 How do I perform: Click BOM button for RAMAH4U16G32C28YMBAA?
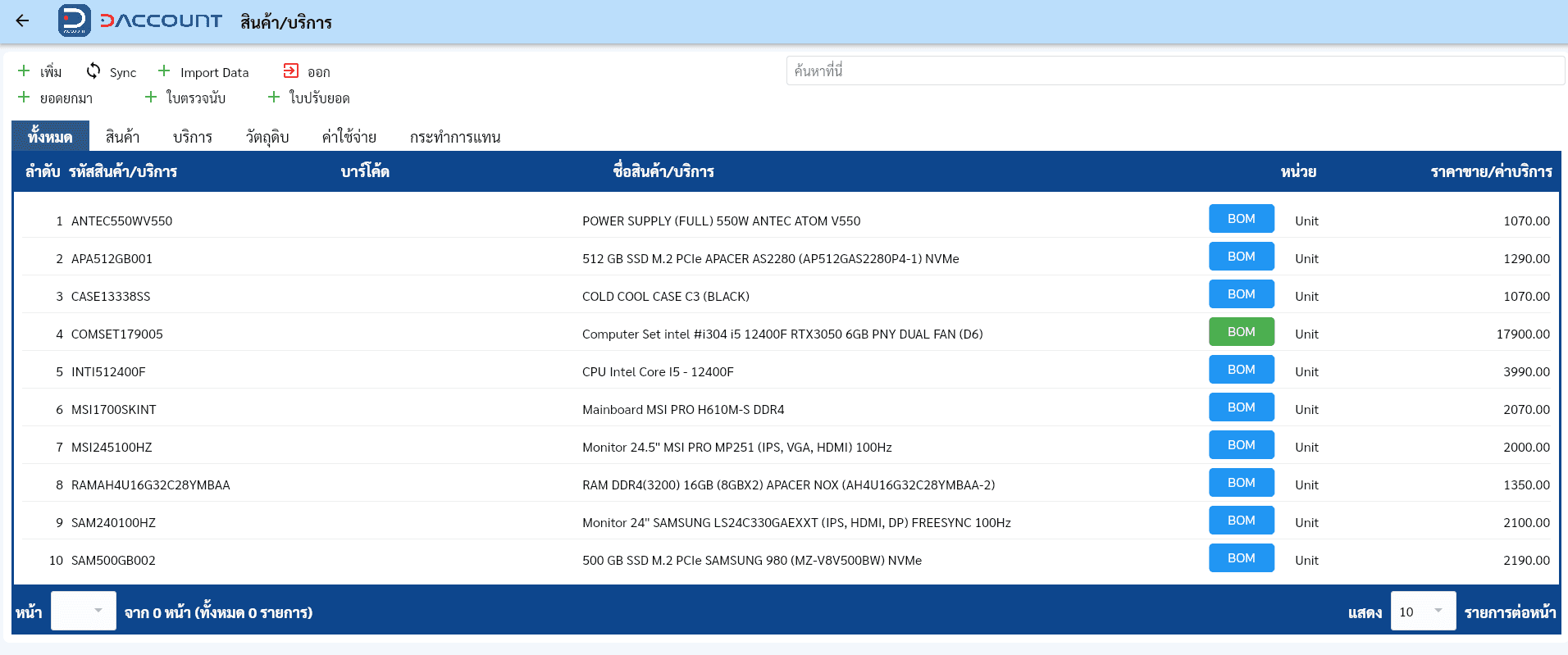pos(1242,483)
